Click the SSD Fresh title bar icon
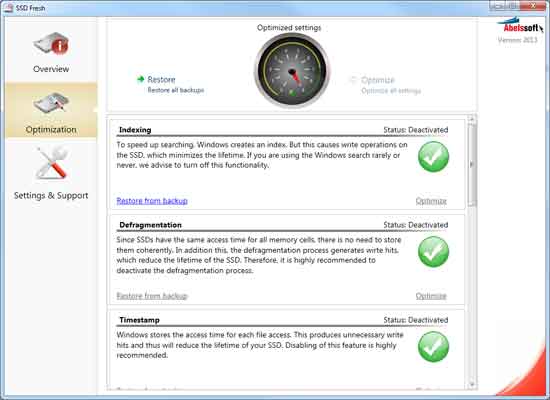This screenshot has width=550, height=400. click(9, 8)
